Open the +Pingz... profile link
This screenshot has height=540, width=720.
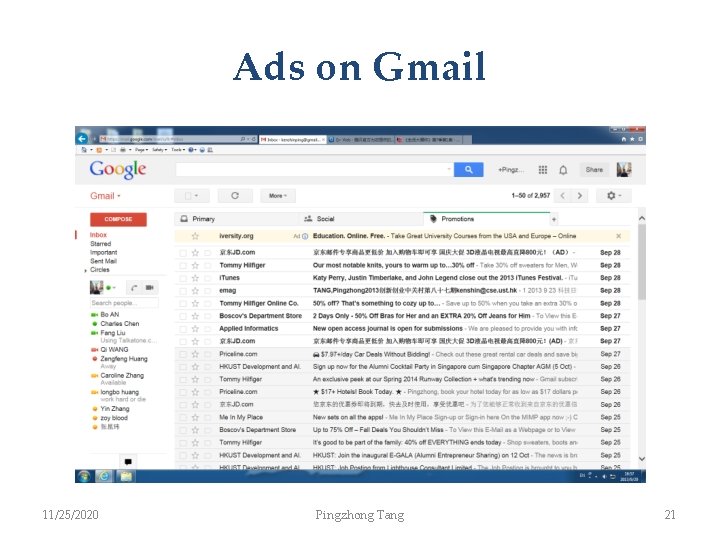point(511,170)
